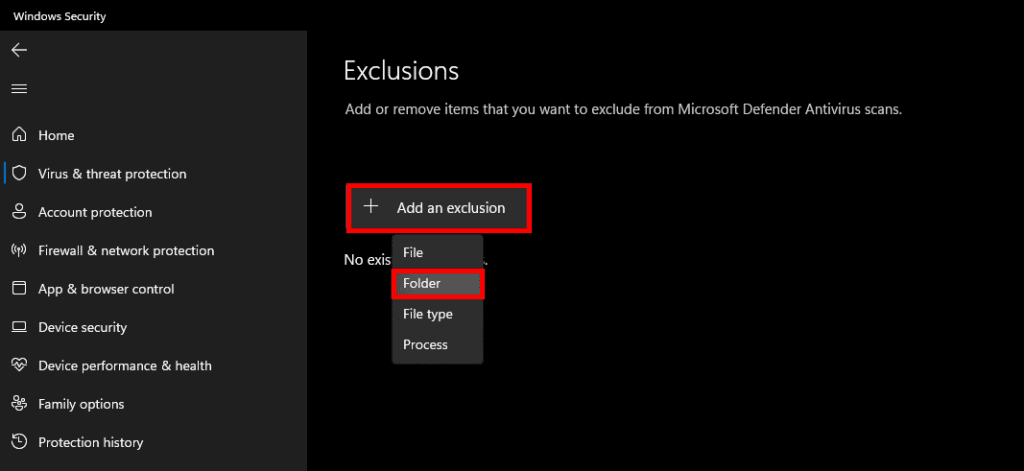The image size is (1024, 471).
Task: Click the Exclusions page heading
Action: click(401, 71)
